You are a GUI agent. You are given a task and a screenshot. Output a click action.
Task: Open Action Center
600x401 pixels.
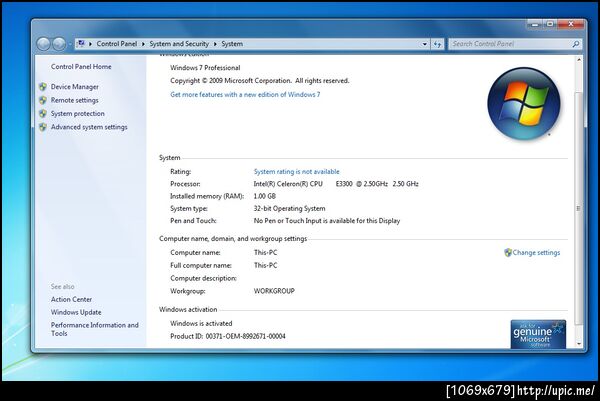coord(71,299)
